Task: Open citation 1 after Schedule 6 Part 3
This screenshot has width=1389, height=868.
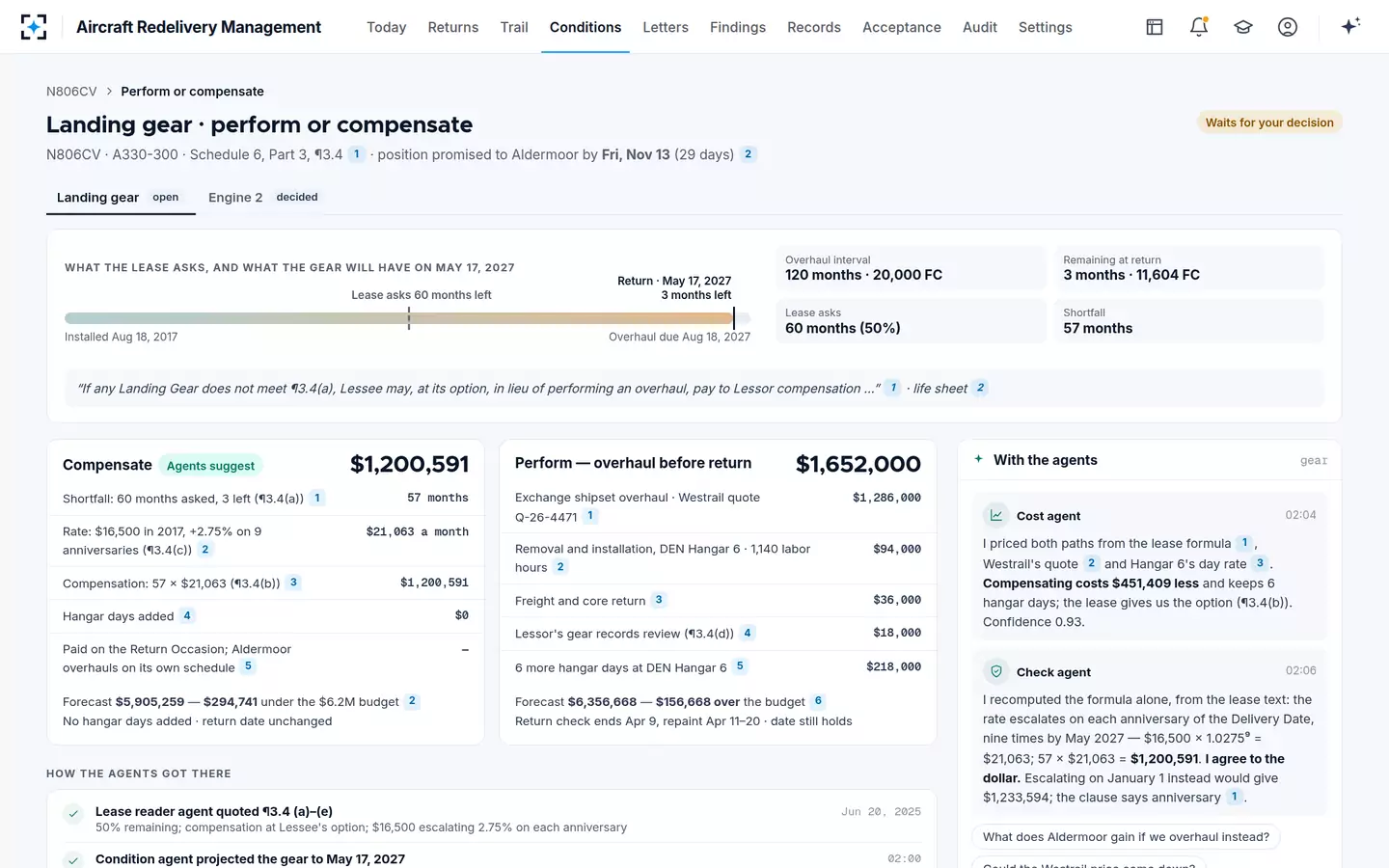Action: (x=357, y=154)
